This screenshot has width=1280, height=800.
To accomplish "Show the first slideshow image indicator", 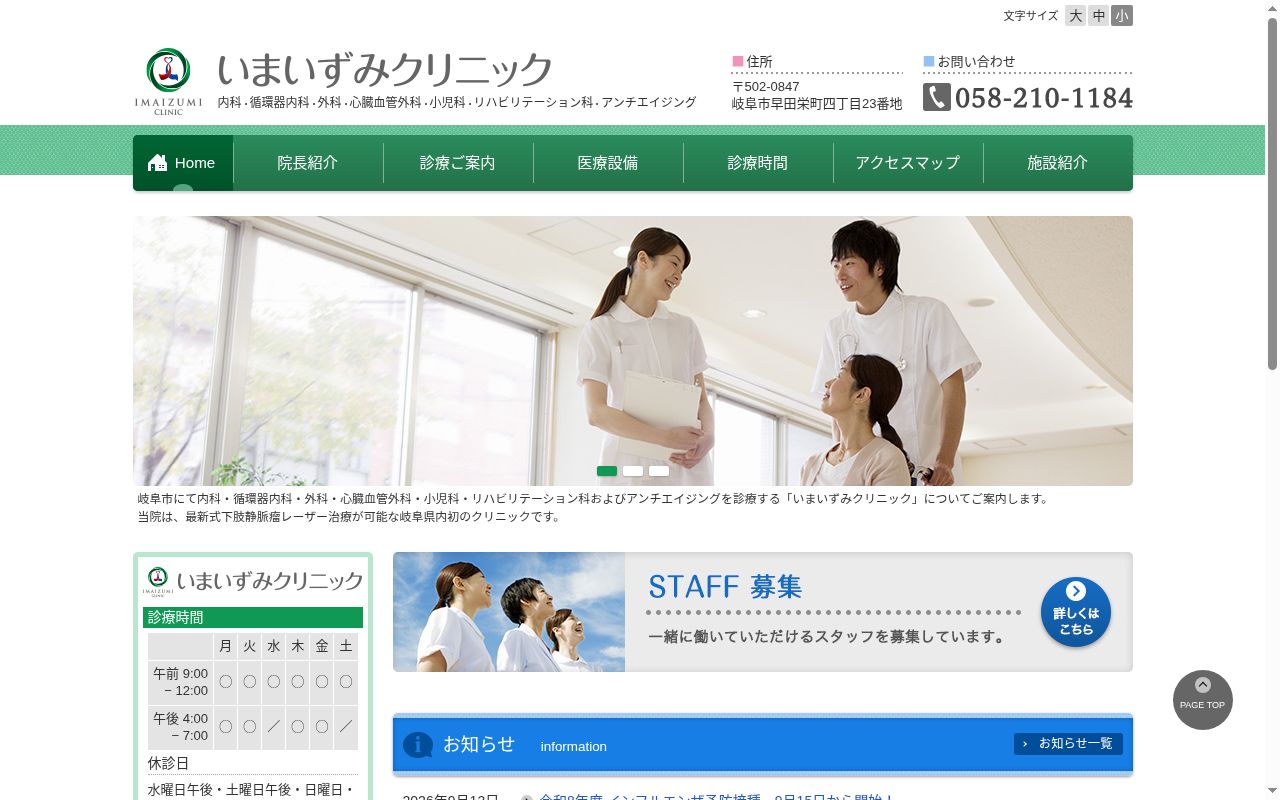I will [x=607, y=471].
